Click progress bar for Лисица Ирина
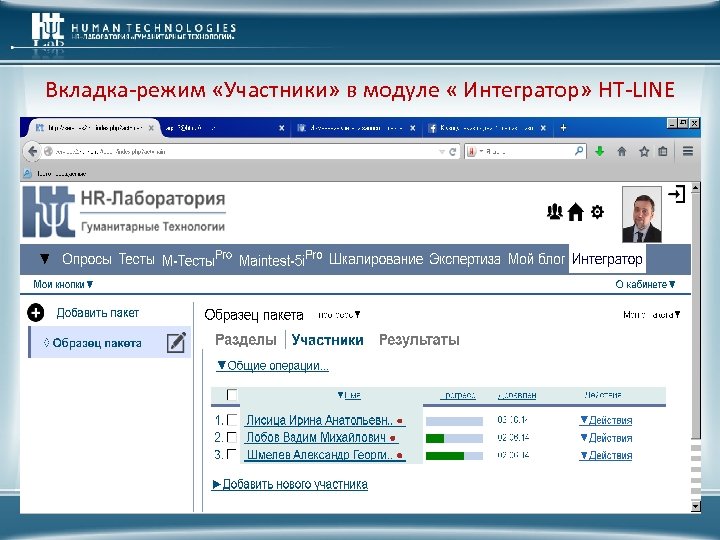 click(454, 421)
